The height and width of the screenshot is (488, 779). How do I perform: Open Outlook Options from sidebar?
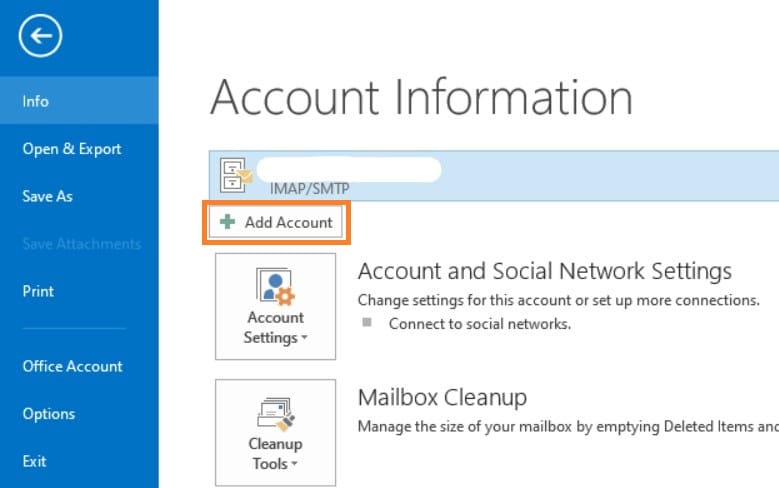(x=48, y=414)
